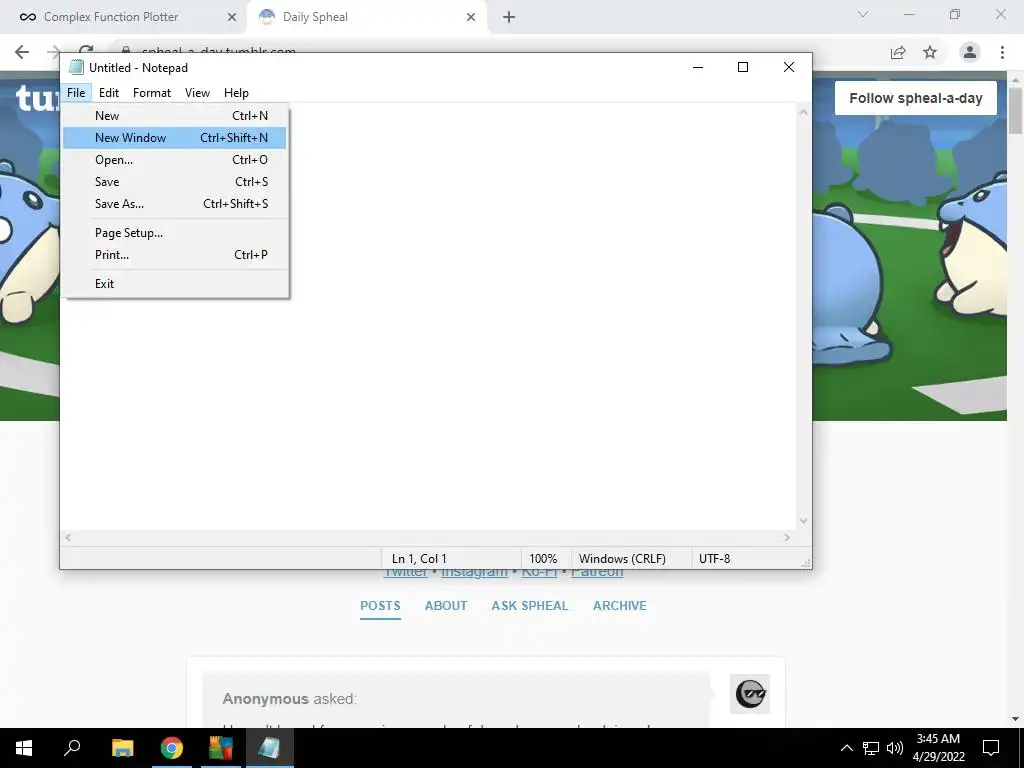Open the taskbar clock and date
Viewport: 1024px width, 768px height.
(938, 748)
